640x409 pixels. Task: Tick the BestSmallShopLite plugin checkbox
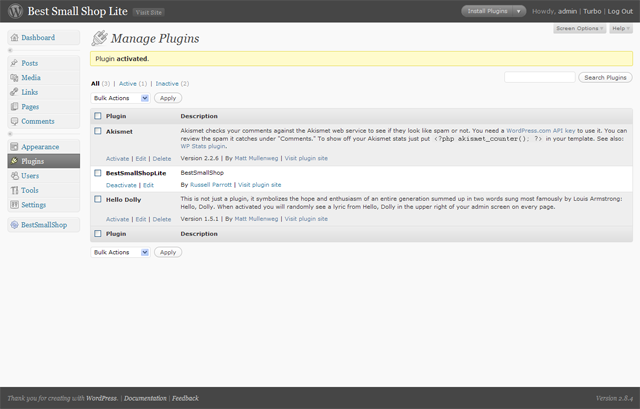pos(98,173)
